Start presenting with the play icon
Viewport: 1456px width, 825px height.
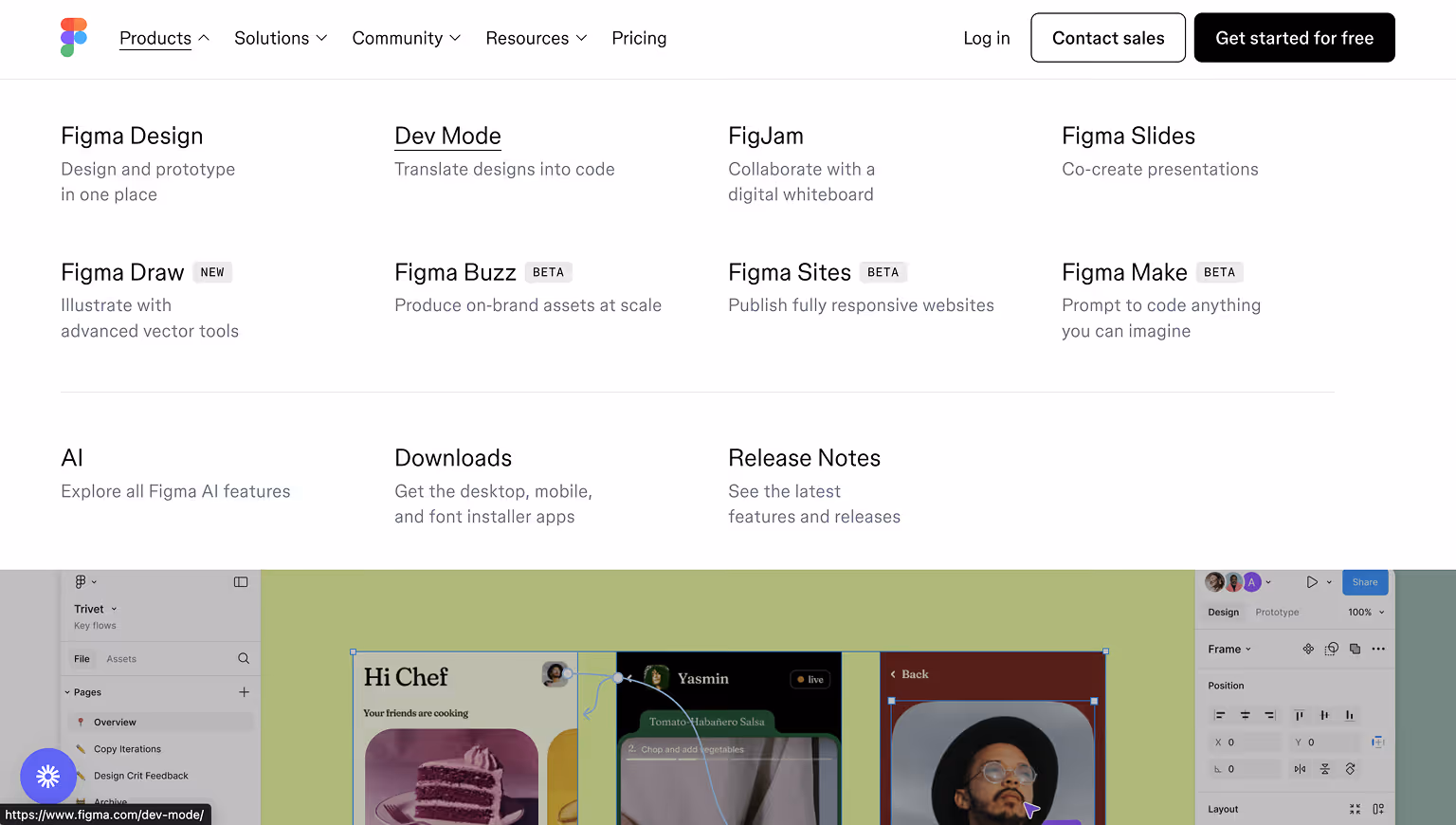[1313, 582]
